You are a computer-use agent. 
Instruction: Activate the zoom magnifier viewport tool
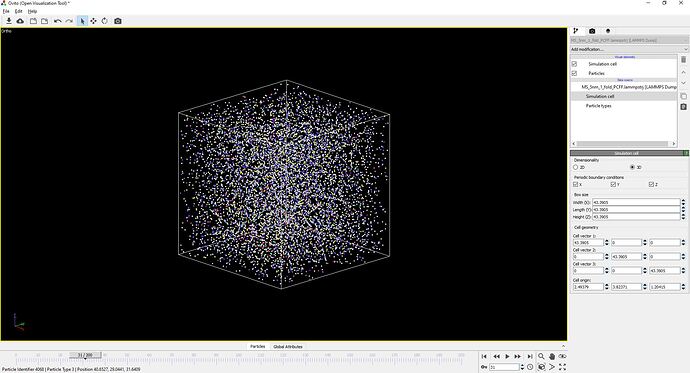click(x=541, y=356)
